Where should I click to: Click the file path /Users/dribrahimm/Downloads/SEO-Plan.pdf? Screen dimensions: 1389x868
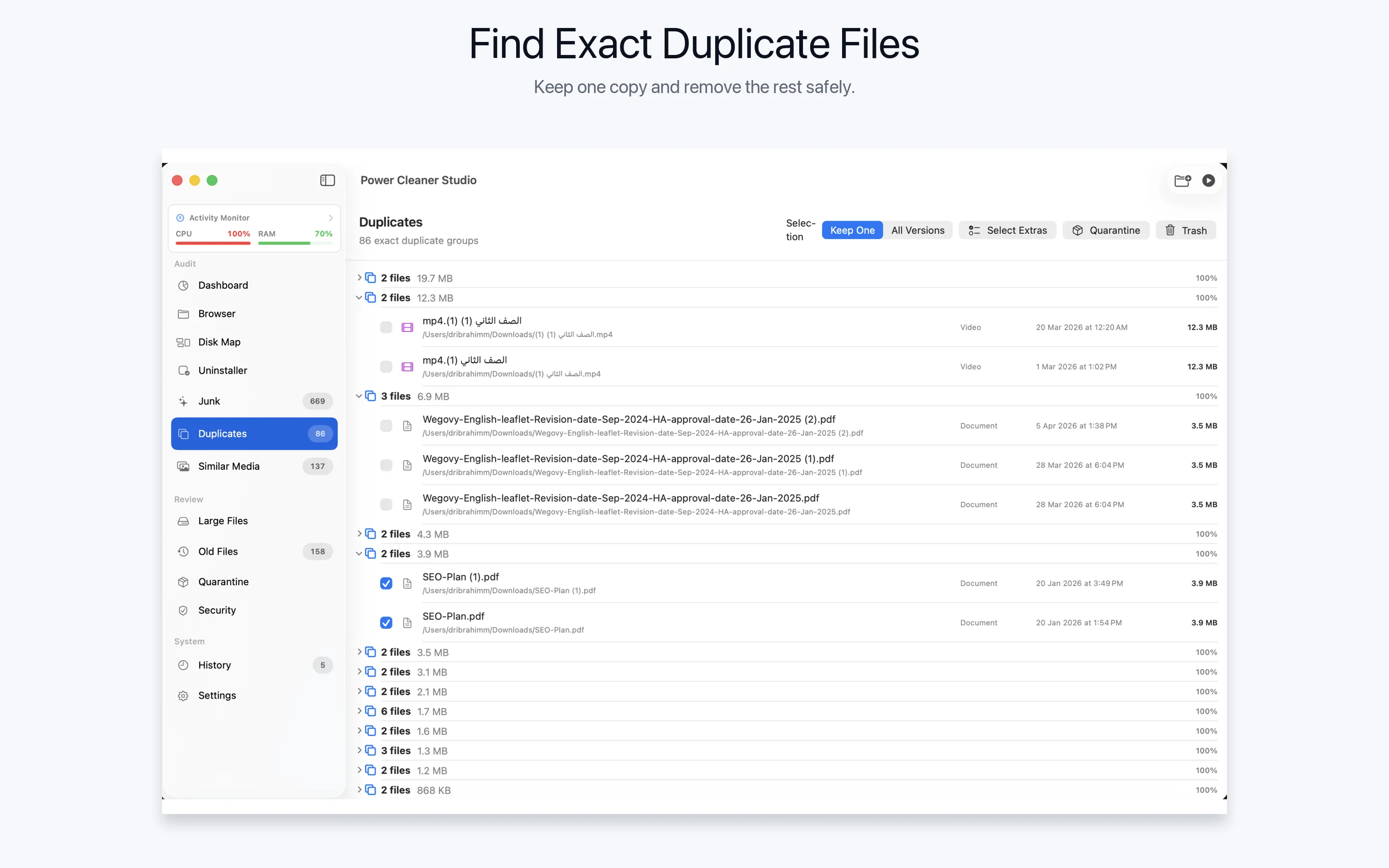[x=503, y=630]
